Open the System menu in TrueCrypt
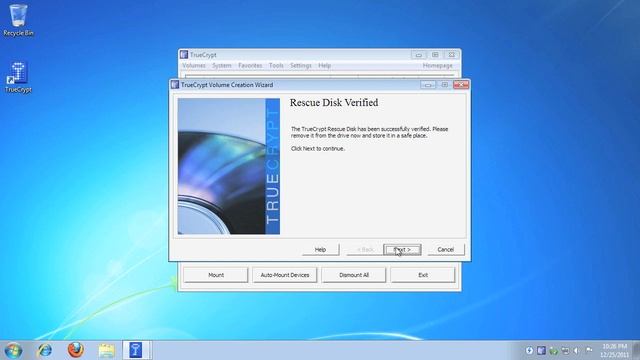This screenshot has width=640, height=360. tap(222, 65)
